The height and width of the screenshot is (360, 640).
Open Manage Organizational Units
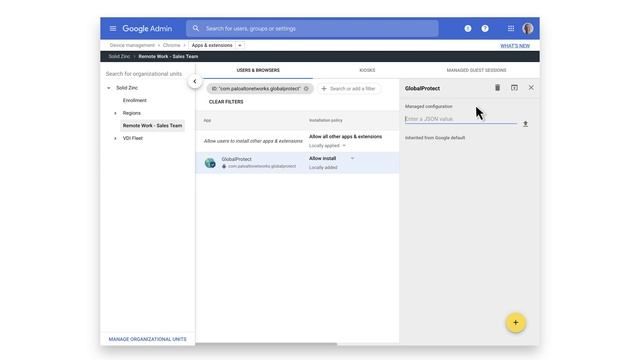click(147, 339)
